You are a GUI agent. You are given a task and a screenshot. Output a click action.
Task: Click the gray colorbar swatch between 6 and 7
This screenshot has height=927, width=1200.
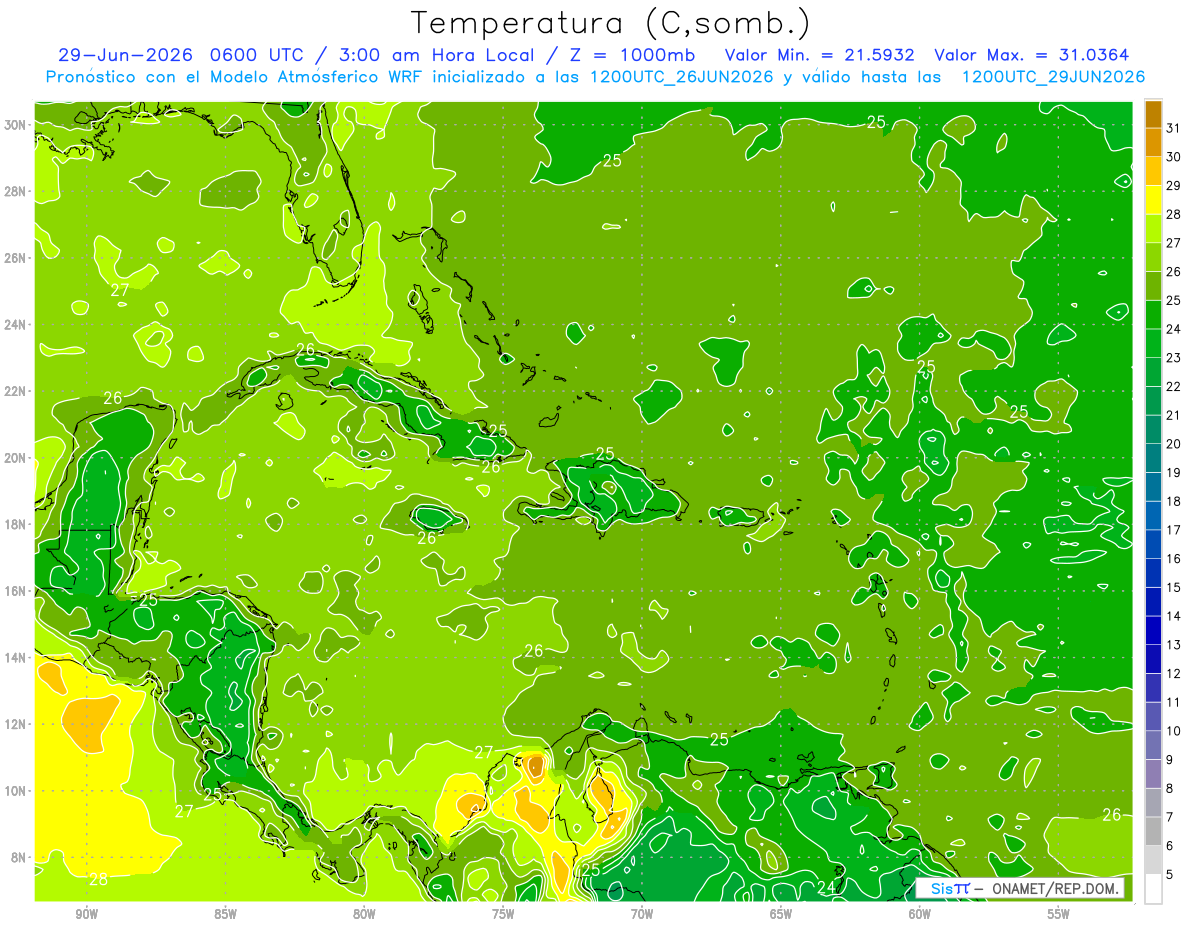(1153, 831)
